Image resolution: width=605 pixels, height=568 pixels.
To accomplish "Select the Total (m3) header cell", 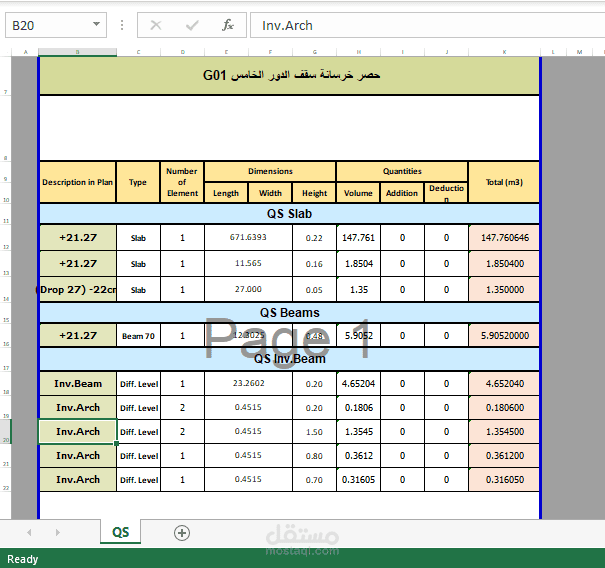I will click(504, 182).
